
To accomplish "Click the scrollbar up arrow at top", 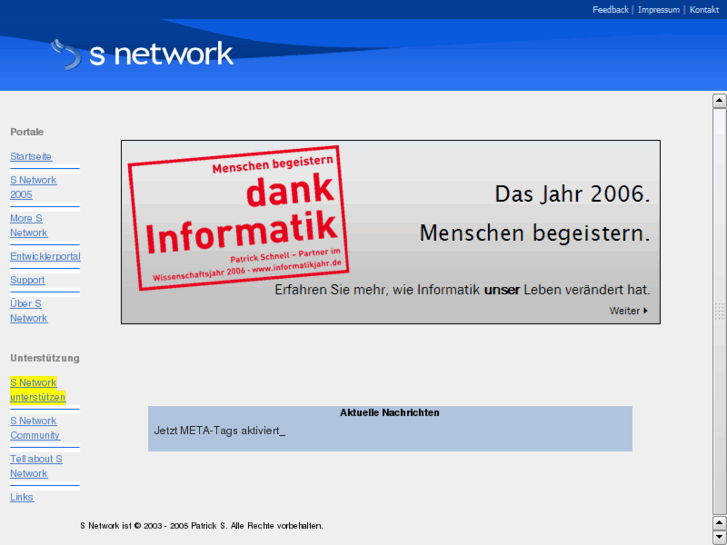I will pyautogui.click(x=719, y=101).
